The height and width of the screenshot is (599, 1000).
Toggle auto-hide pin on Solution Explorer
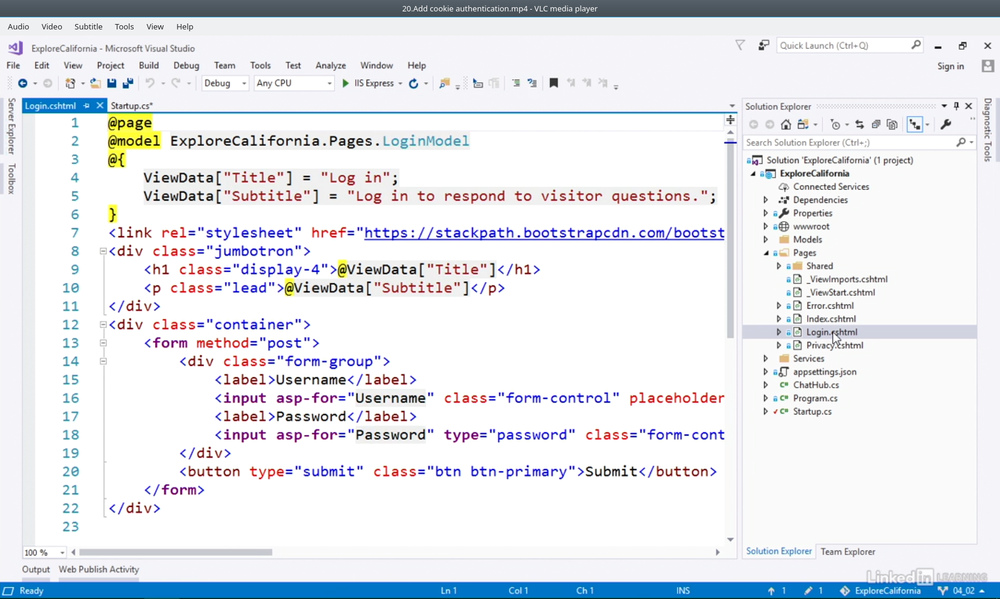pyautogui.click(x=956, y=106)
